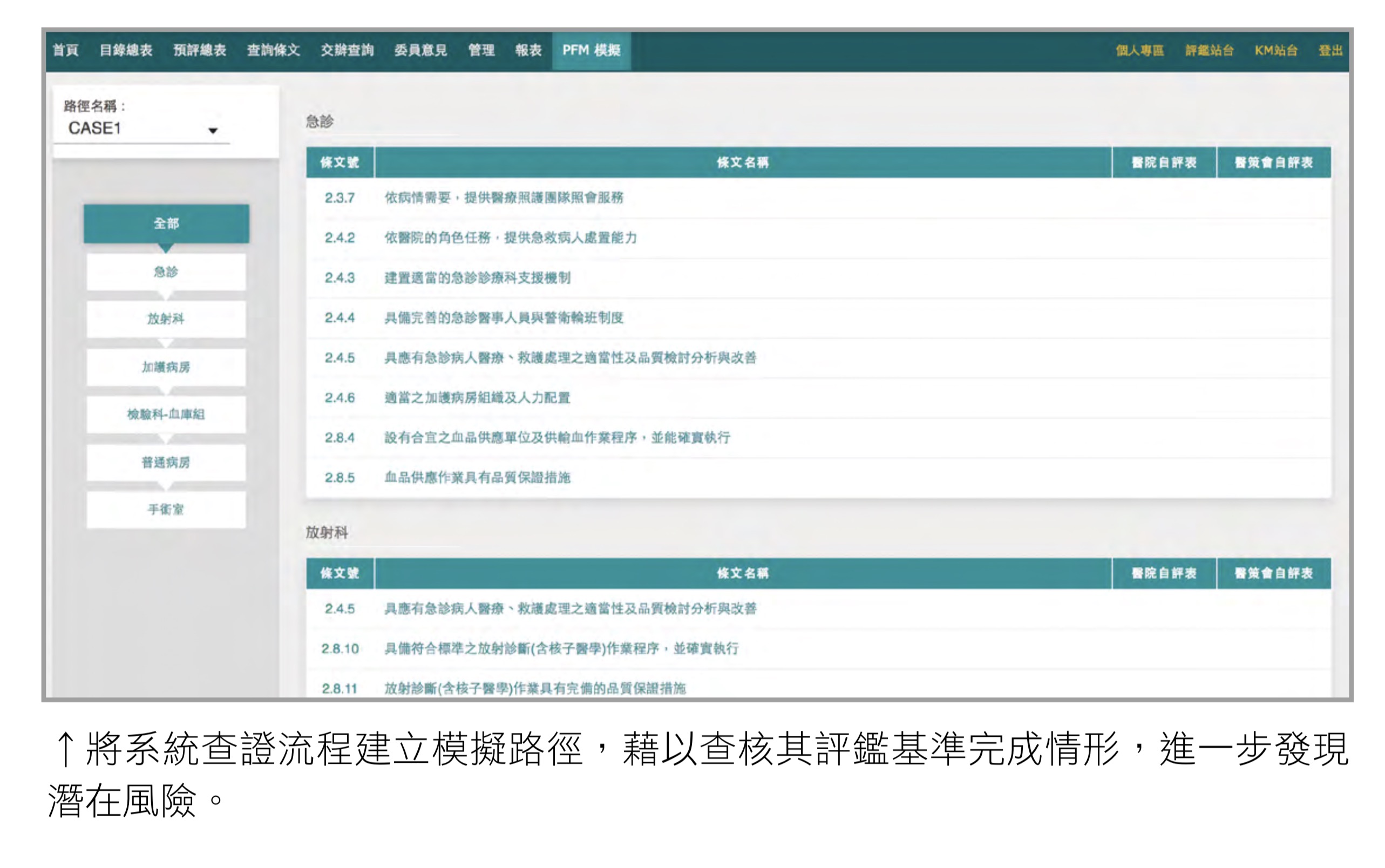Click the 檢驗科-血庫組 step button

pos(166,414)
